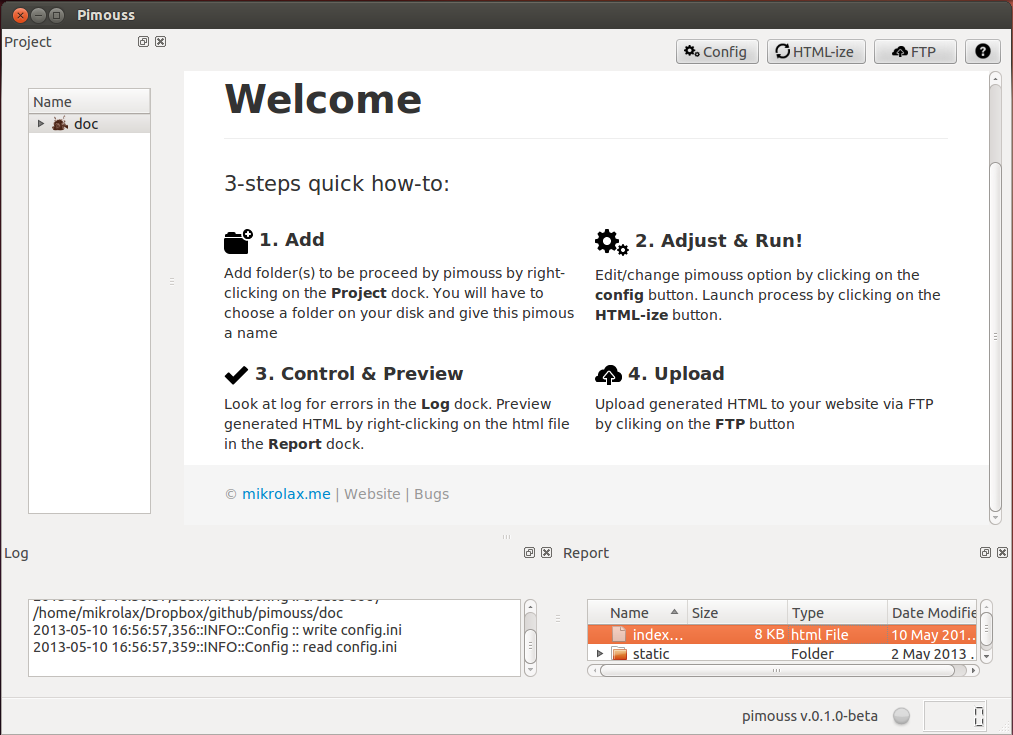Close the Report dock panel
Image resolution: width=1013 pixels, height=735 pixels.
tap(1002, 553)
